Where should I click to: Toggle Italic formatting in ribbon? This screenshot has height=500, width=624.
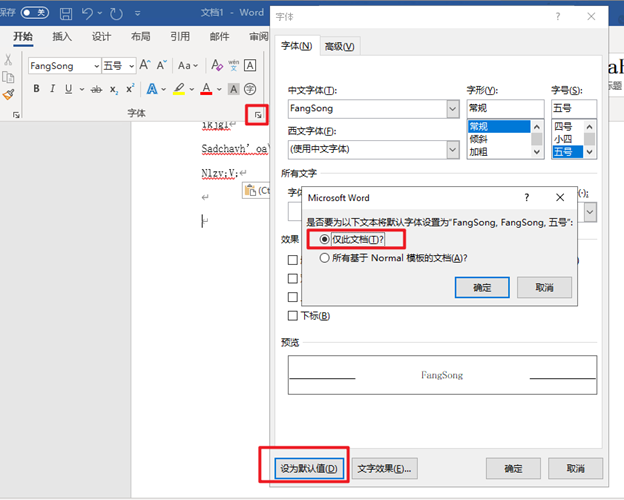coord(52,89)
